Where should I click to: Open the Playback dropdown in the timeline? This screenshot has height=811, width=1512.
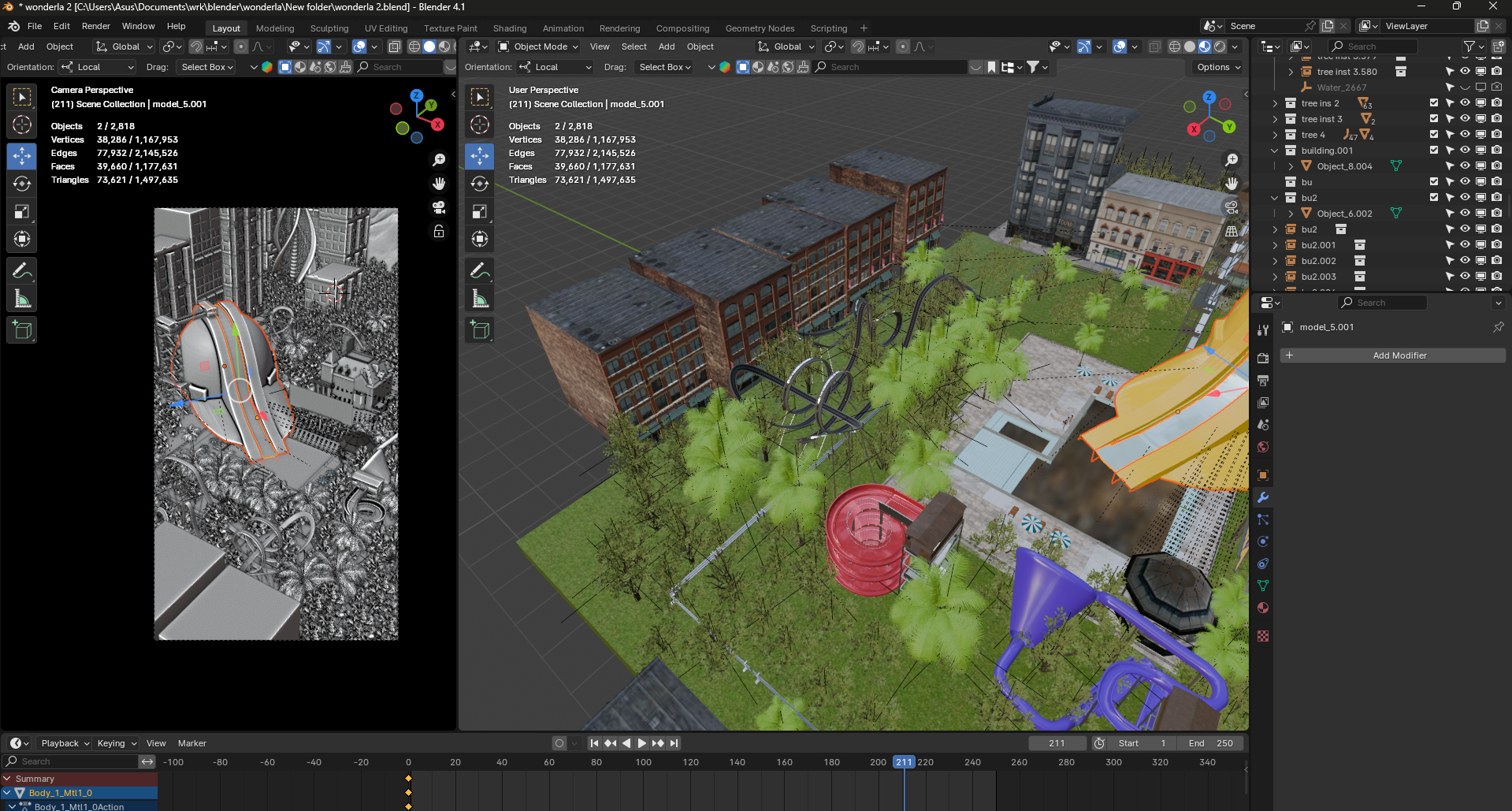click(x=65, y=743)
